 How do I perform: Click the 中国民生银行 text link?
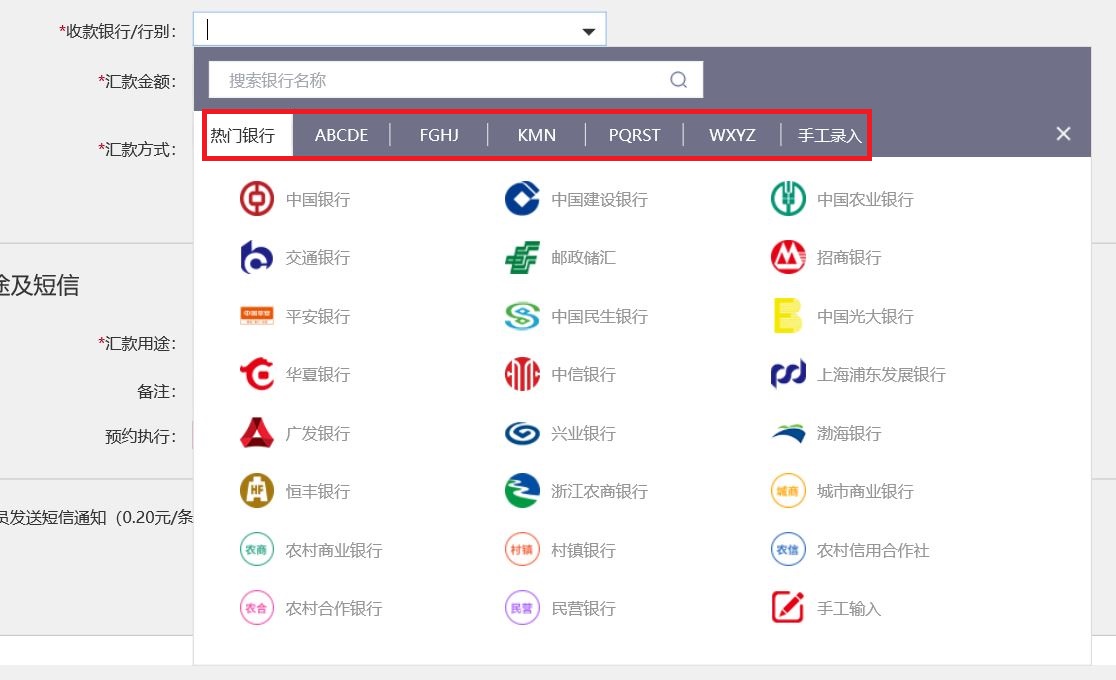point(599,317)
